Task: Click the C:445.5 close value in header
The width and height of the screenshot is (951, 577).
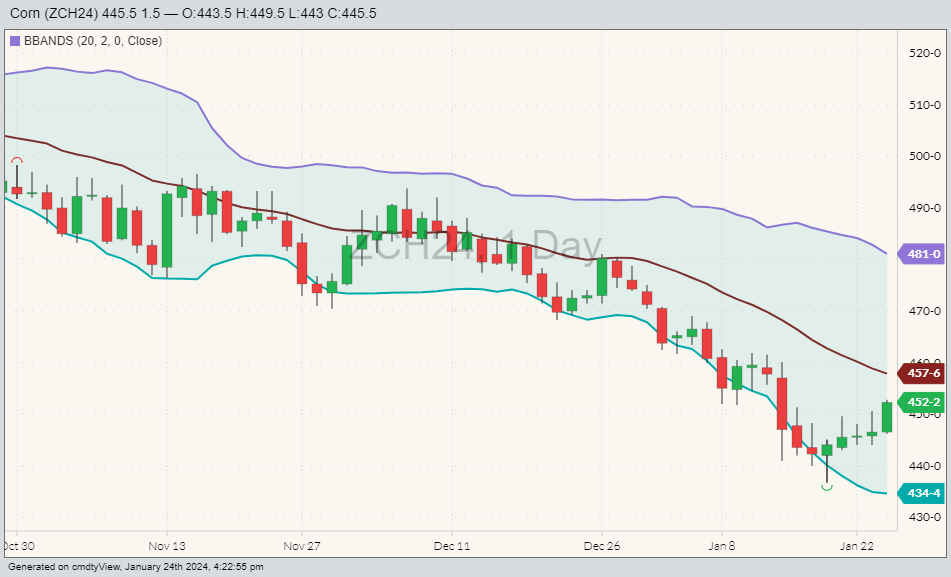Action: (352, 13)
